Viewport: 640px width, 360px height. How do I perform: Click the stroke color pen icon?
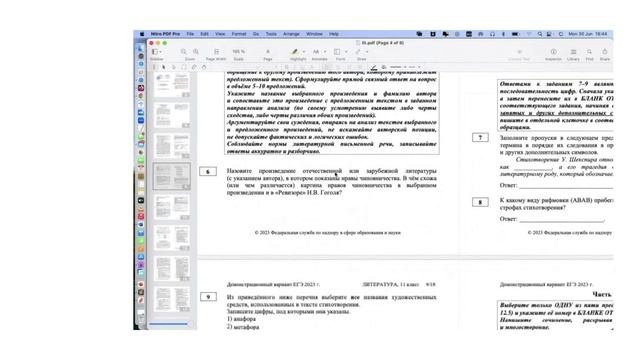point(374,67)
